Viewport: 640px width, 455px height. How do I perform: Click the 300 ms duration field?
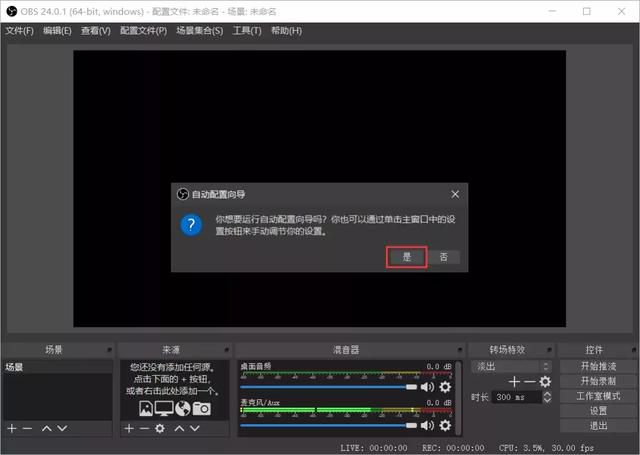point(517,397)
